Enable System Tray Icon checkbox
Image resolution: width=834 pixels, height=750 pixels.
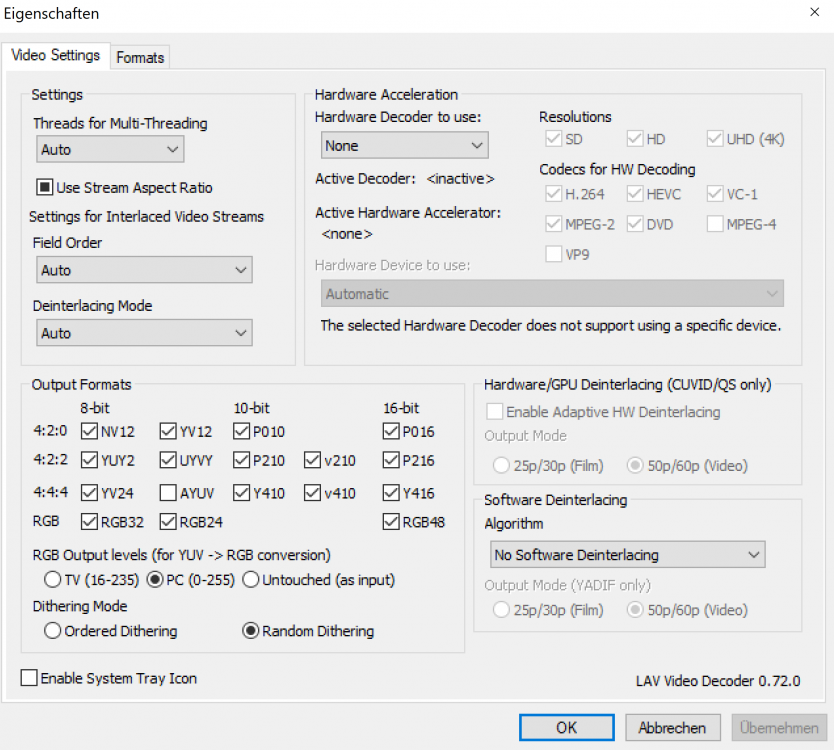point(29,678)
